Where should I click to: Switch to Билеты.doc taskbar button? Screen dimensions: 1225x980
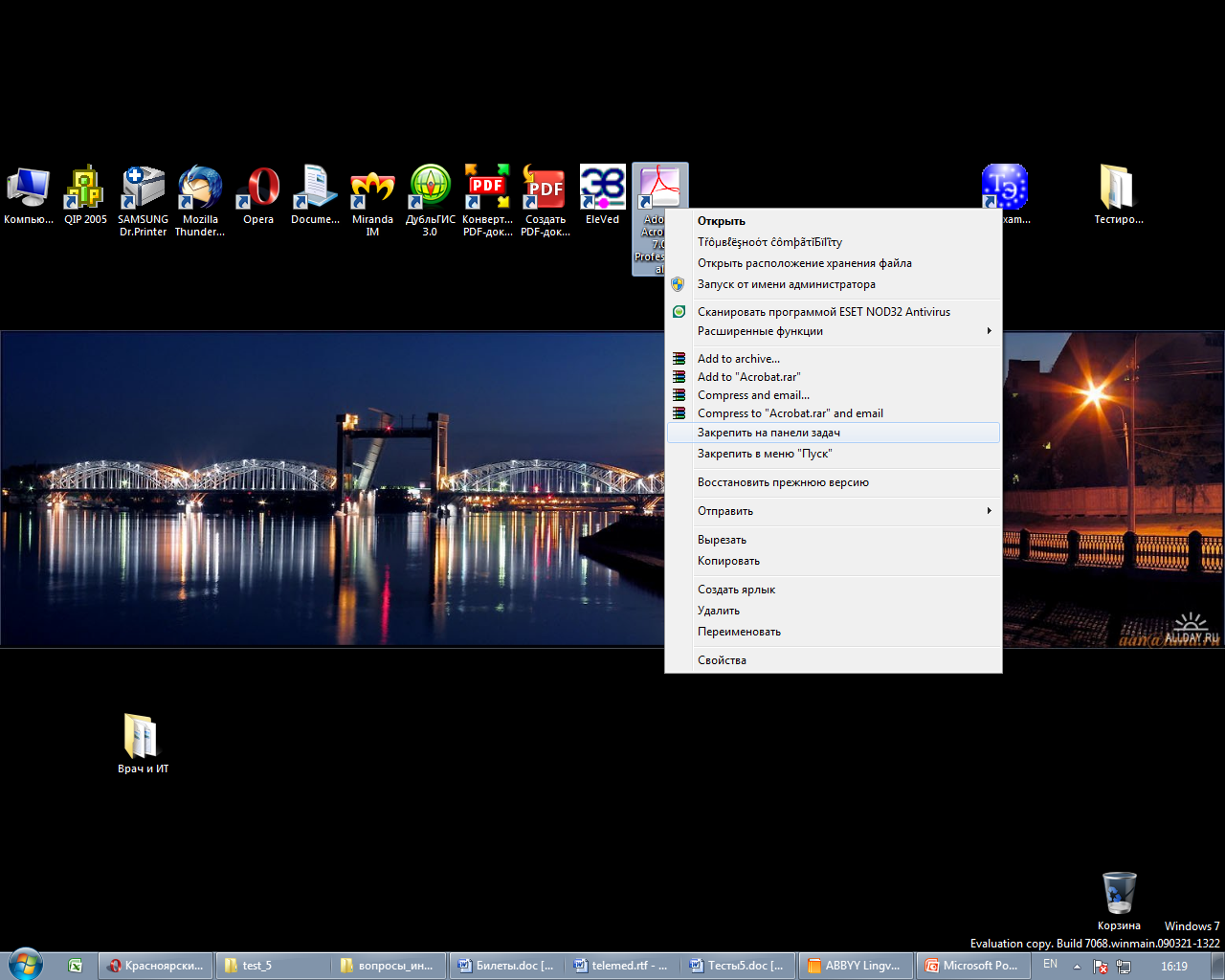pos(506,966)
